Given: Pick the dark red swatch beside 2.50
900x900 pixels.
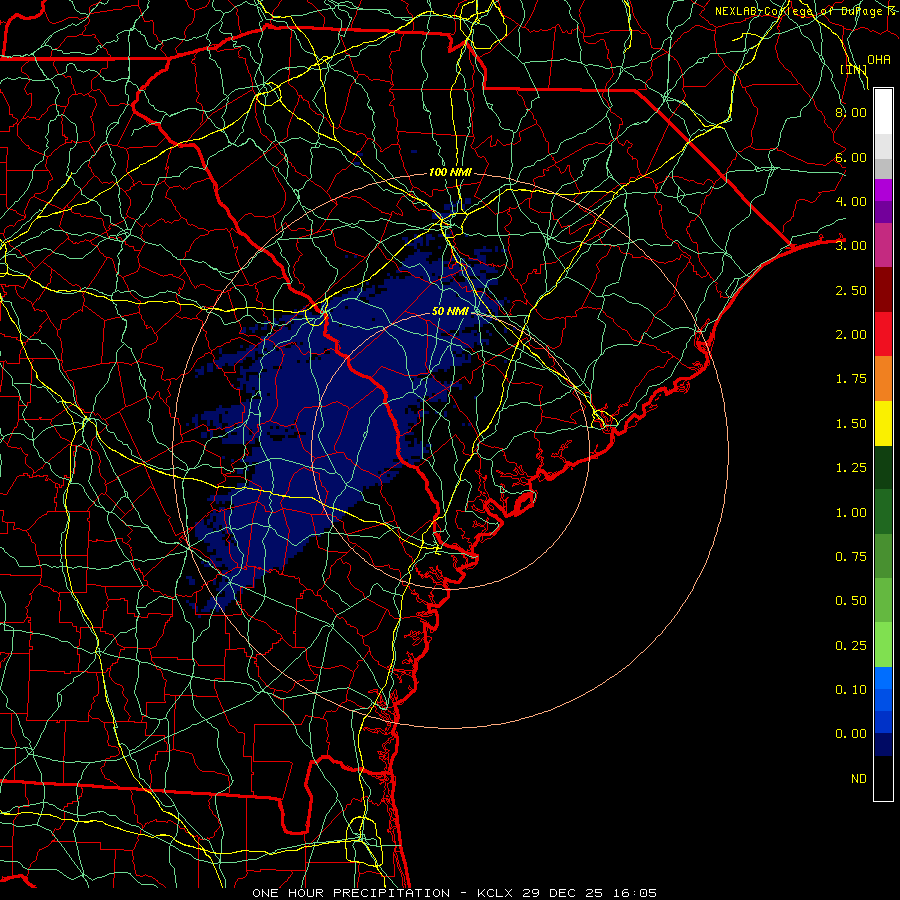Looking at the screenshot, I should [883, 290].
